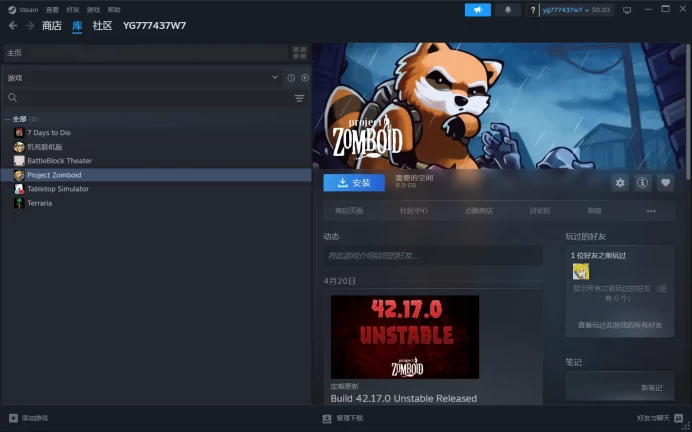Viewport: 692px width, 432px height.
Task: Click activity post input for friends
Action: tap(433, 255)
